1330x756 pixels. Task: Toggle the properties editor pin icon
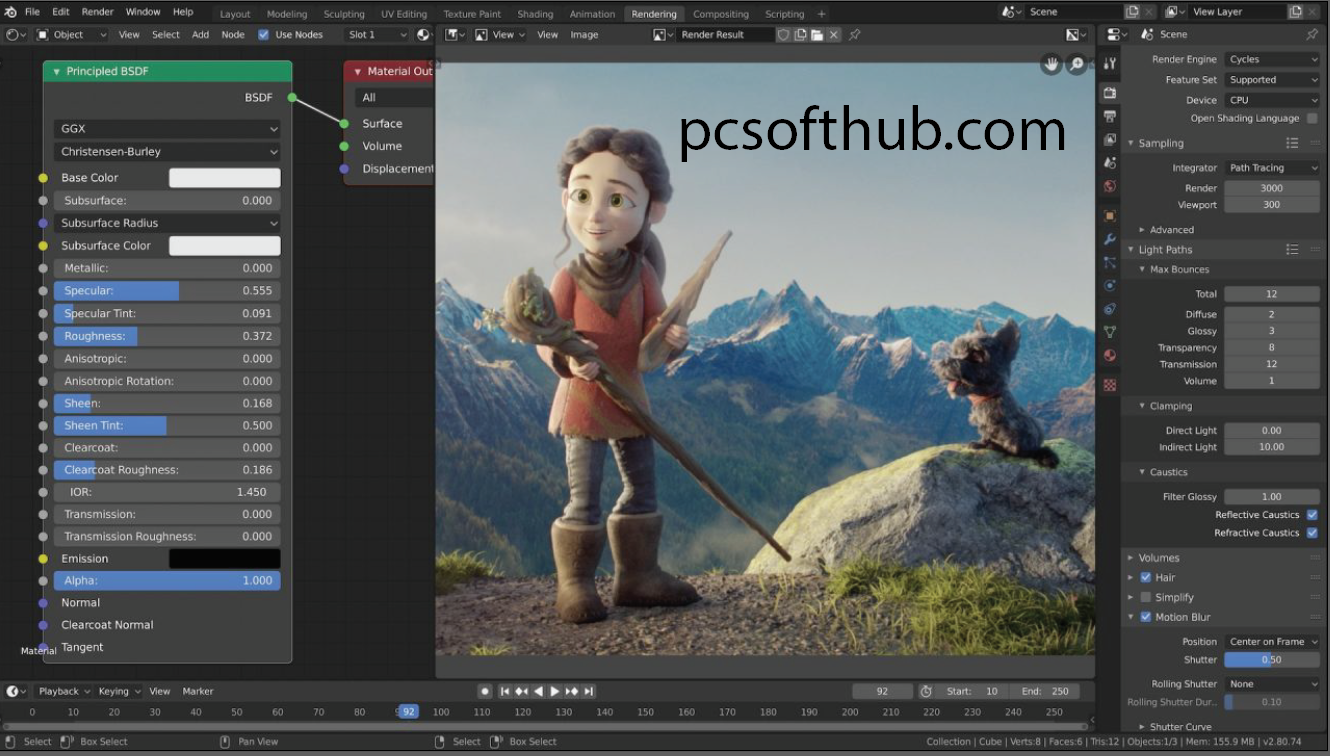(1312, 34)
